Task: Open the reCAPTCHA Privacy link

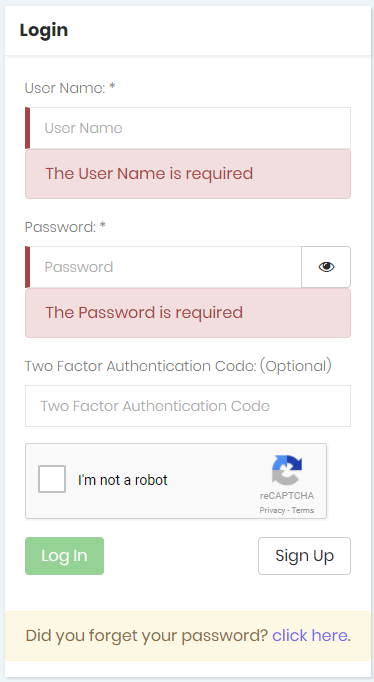Action: pos(272,510)
